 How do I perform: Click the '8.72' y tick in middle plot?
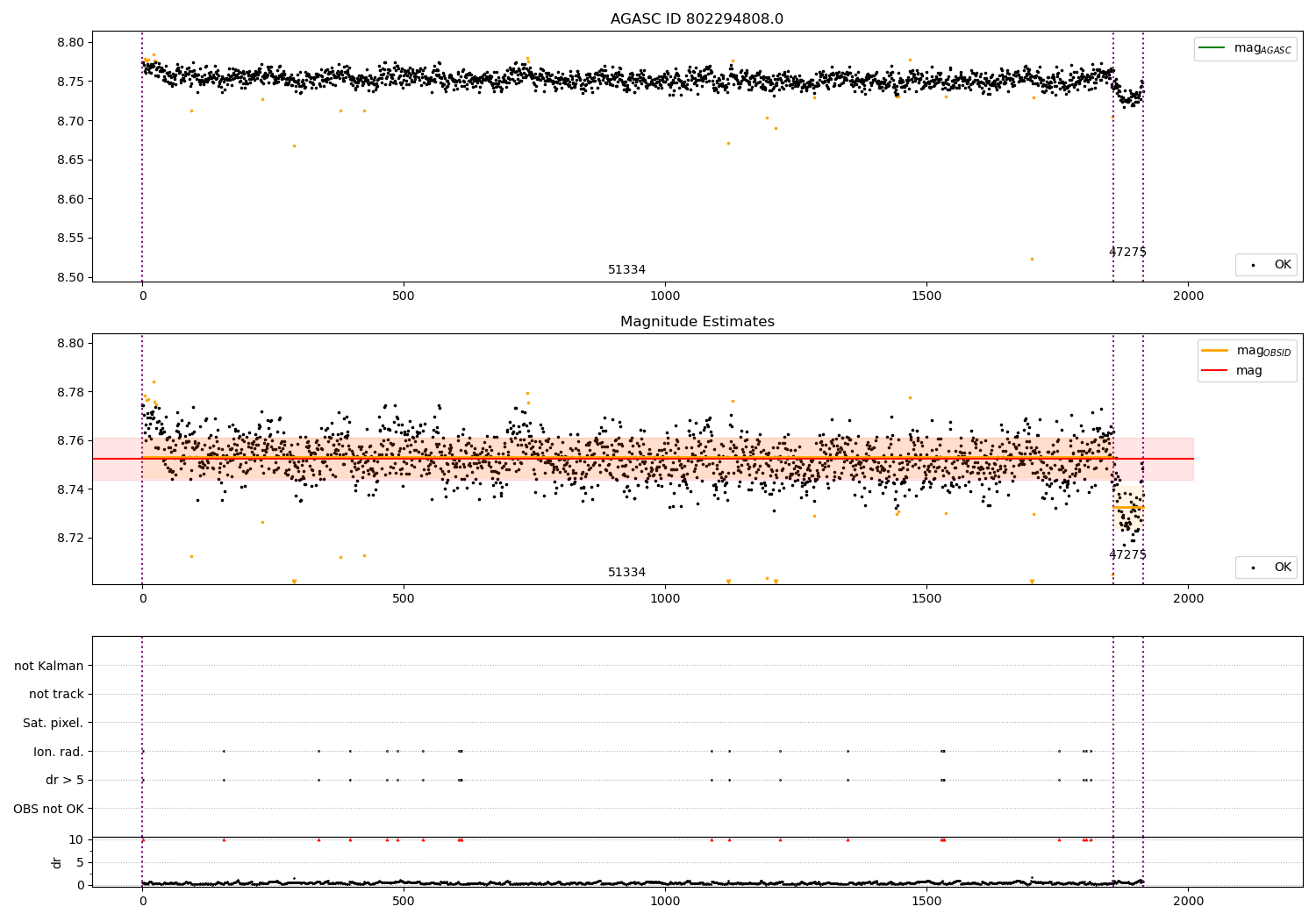point(70,538)
